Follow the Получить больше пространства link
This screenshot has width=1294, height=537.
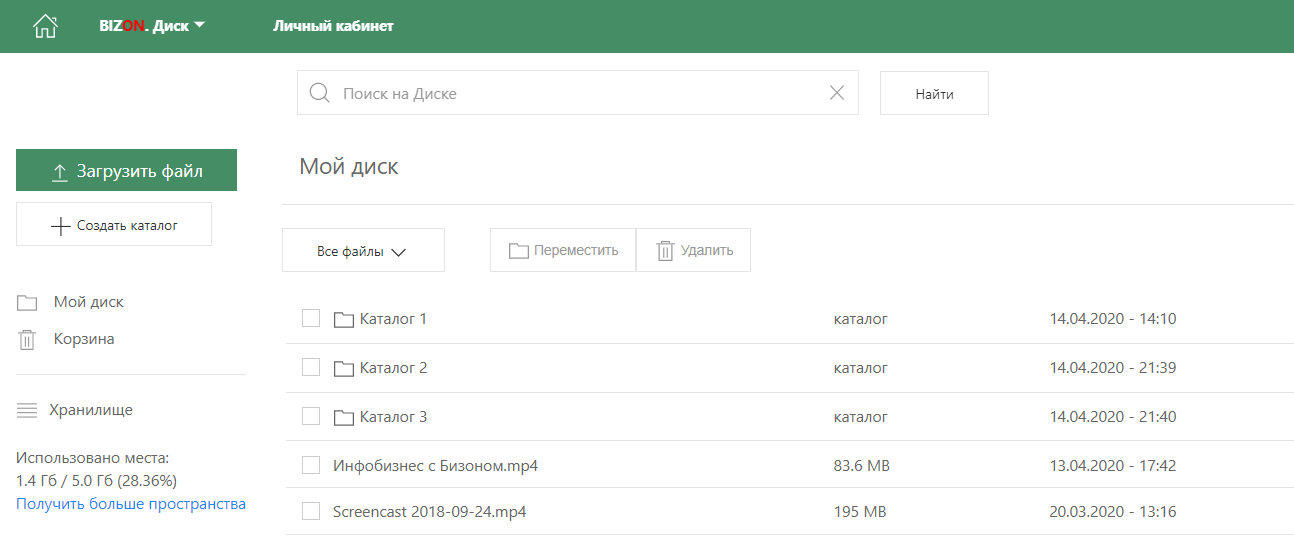pos(131,504)
